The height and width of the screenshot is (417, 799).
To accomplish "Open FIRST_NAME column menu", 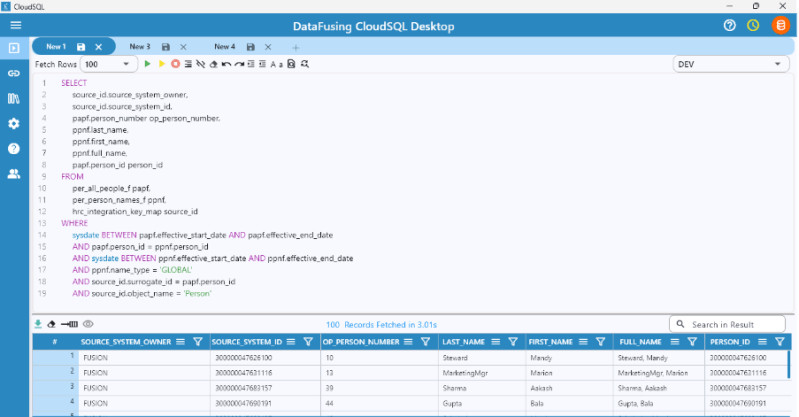I will click(x=583, y=342).
